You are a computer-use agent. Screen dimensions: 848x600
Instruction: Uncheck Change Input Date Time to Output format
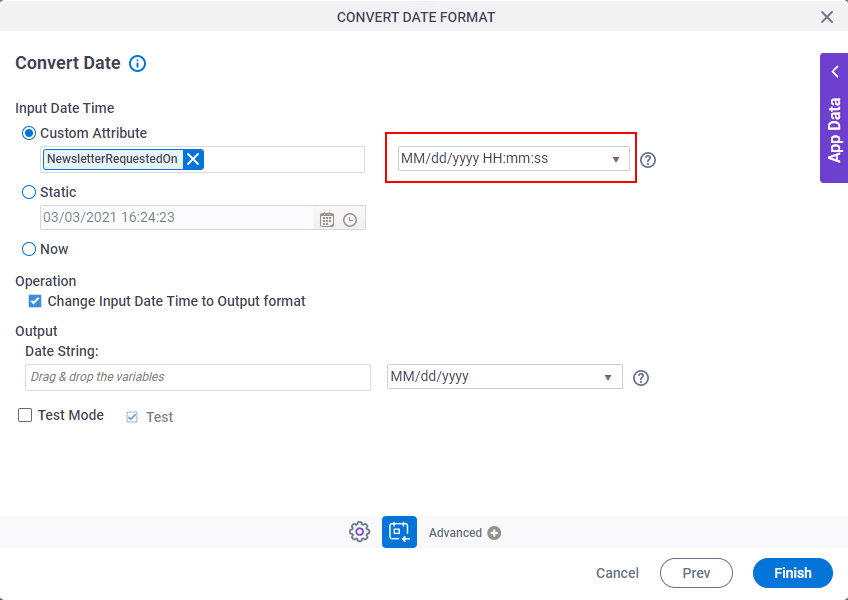[x=35, y=301]
